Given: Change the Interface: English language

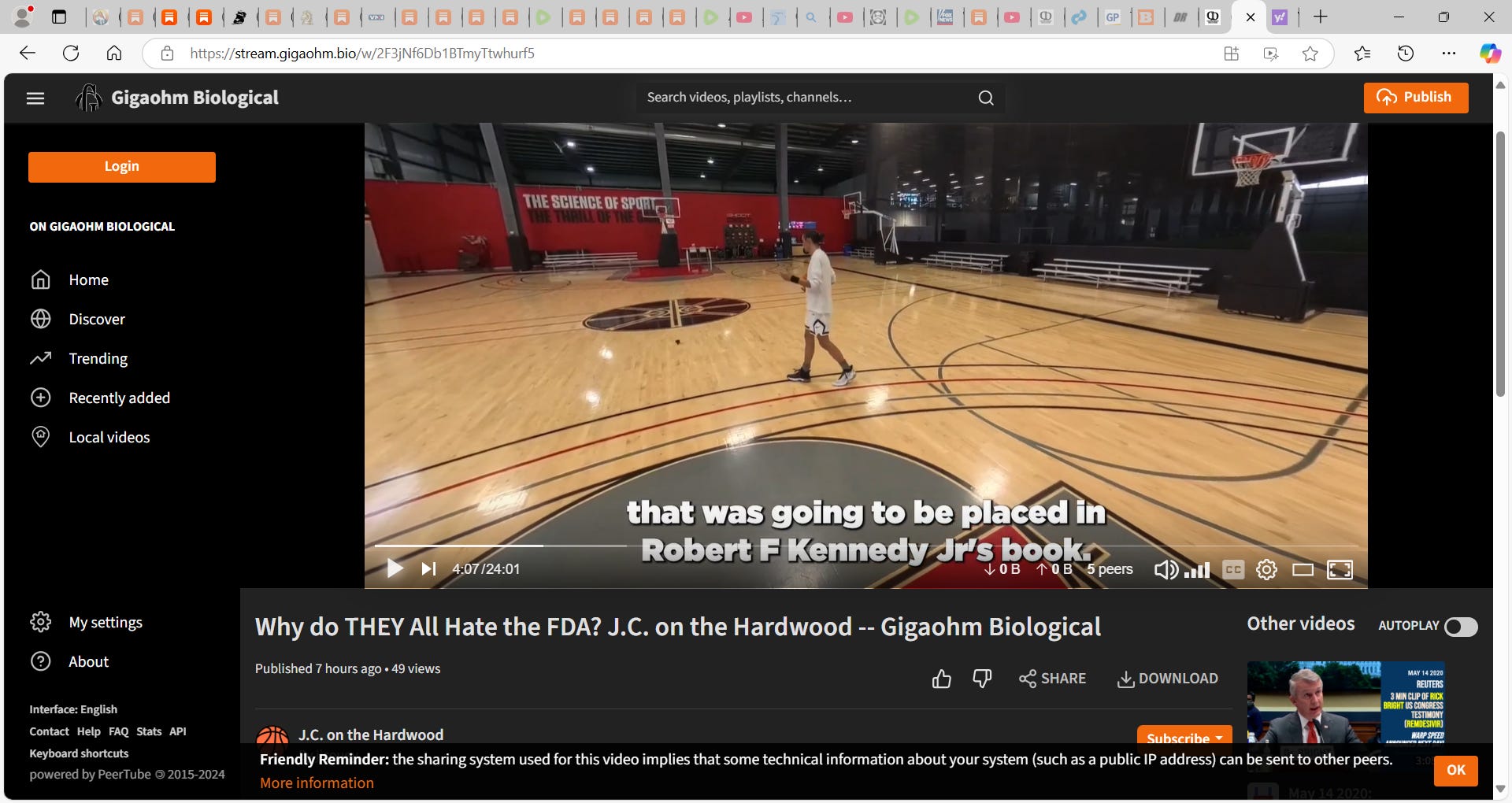Looking at the screenshot, I should coord(73,709).
